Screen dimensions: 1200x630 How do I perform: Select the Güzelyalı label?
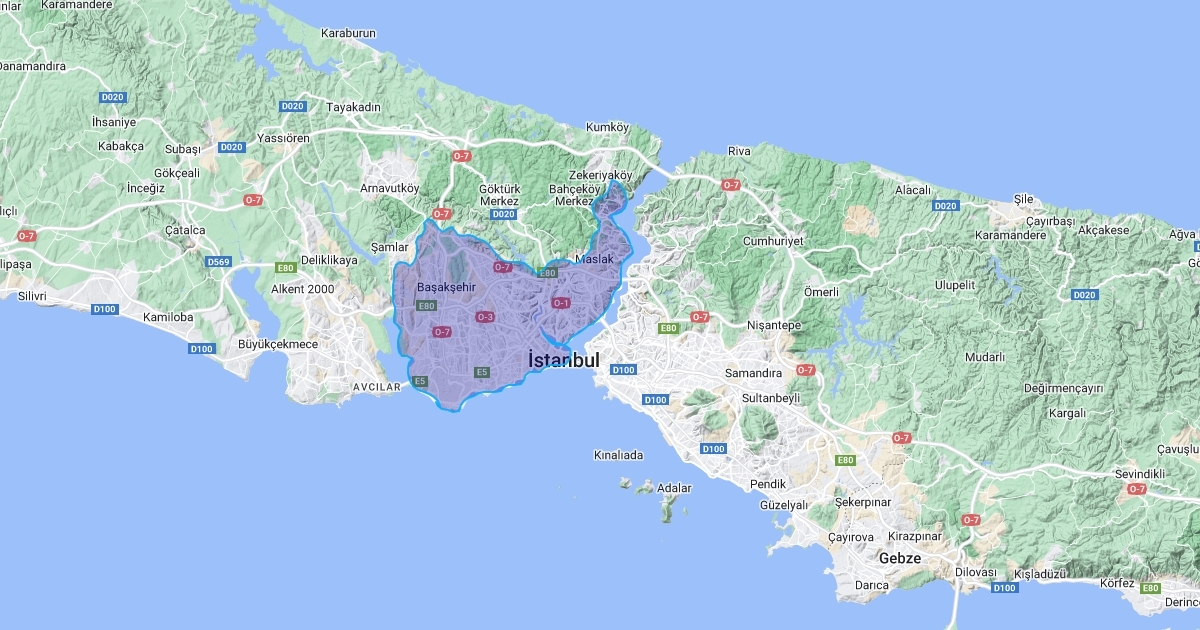783,505
